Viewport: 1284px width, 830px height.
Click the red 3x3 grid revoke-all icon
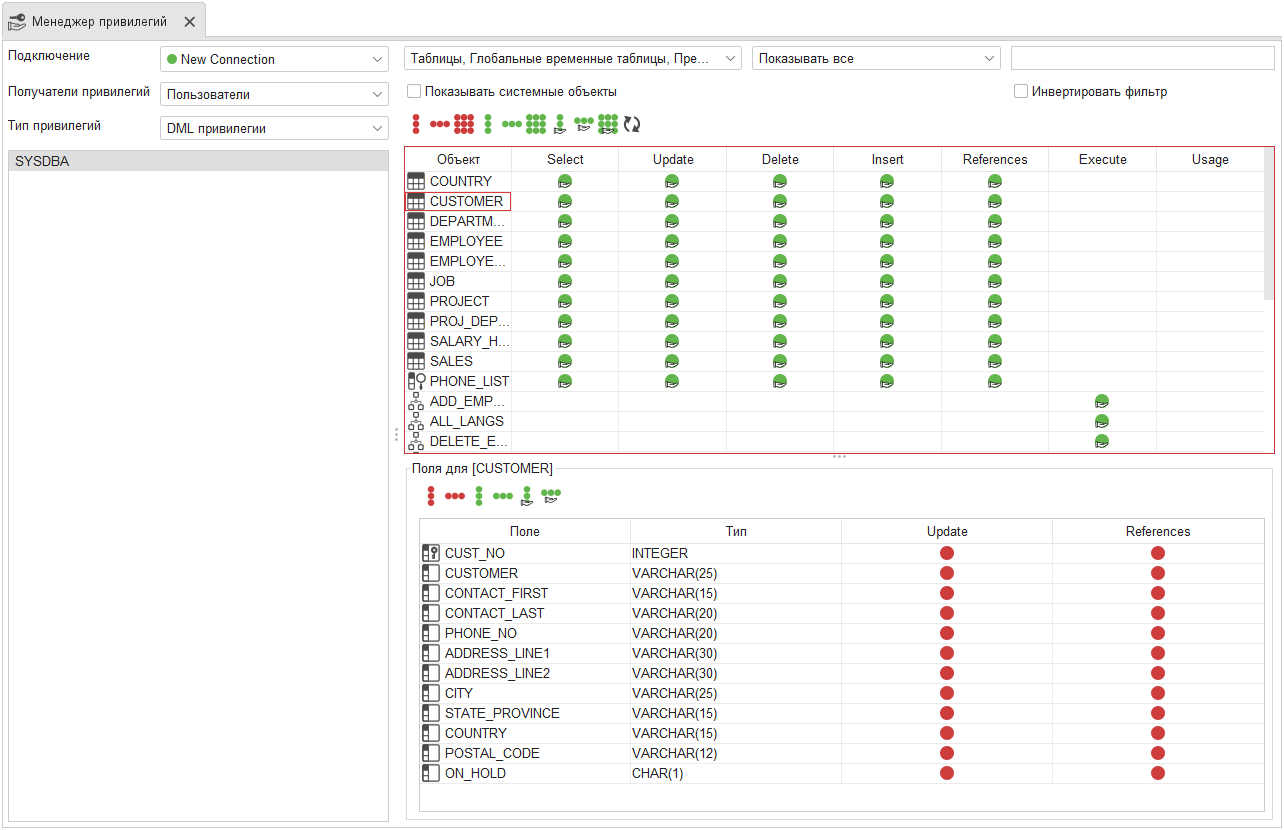463,124
